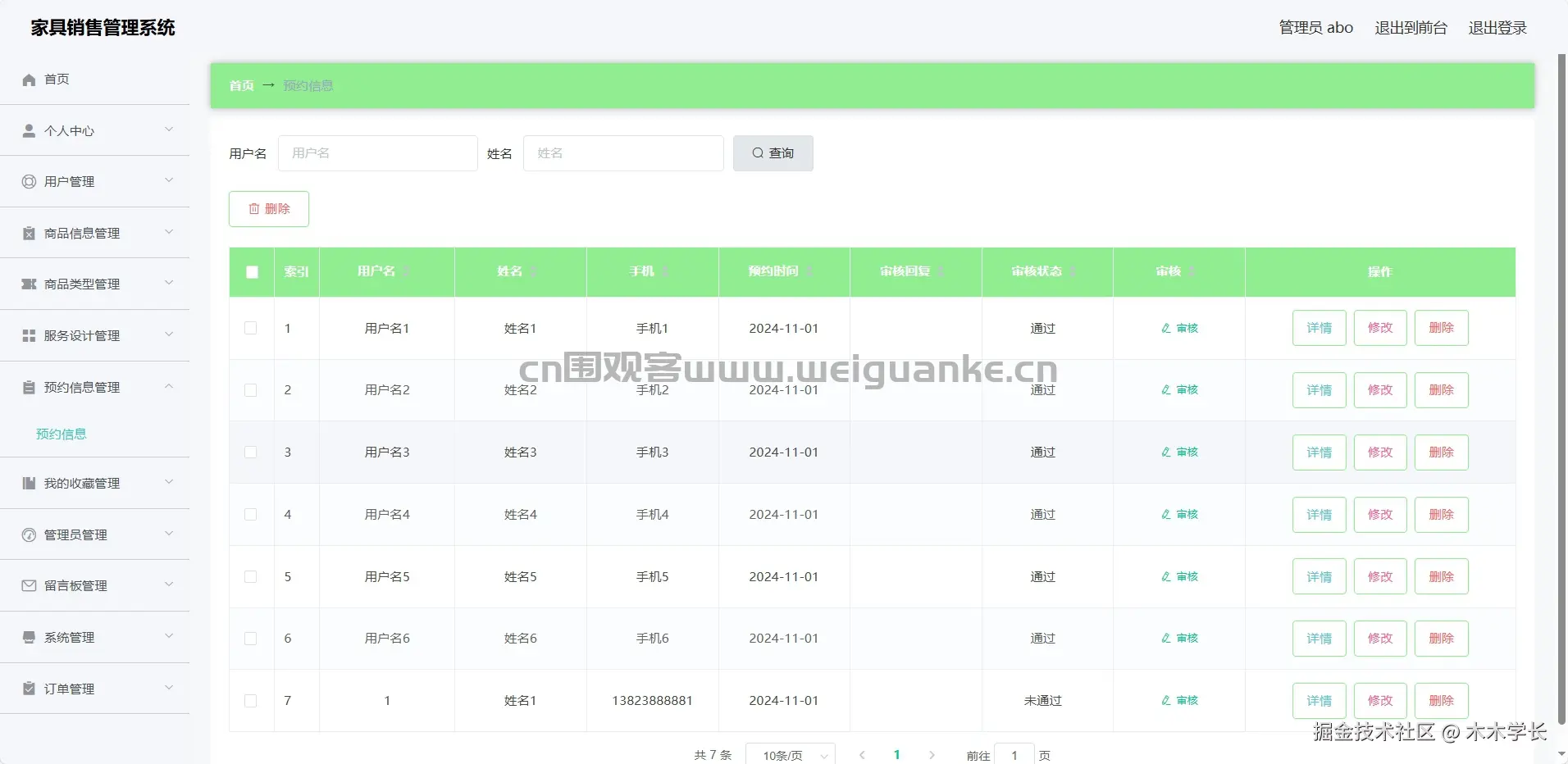The image size is (1568, 764).
Task: Click the 查询 search button
Action: 773,153
